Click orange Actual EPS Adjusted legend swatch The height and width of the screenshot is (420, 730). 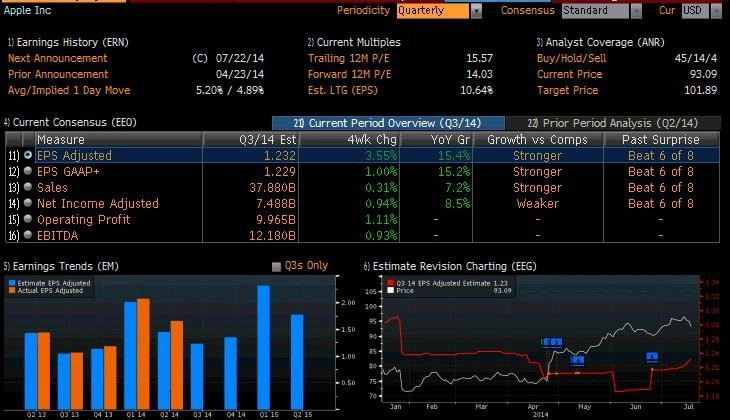point(12,291)
